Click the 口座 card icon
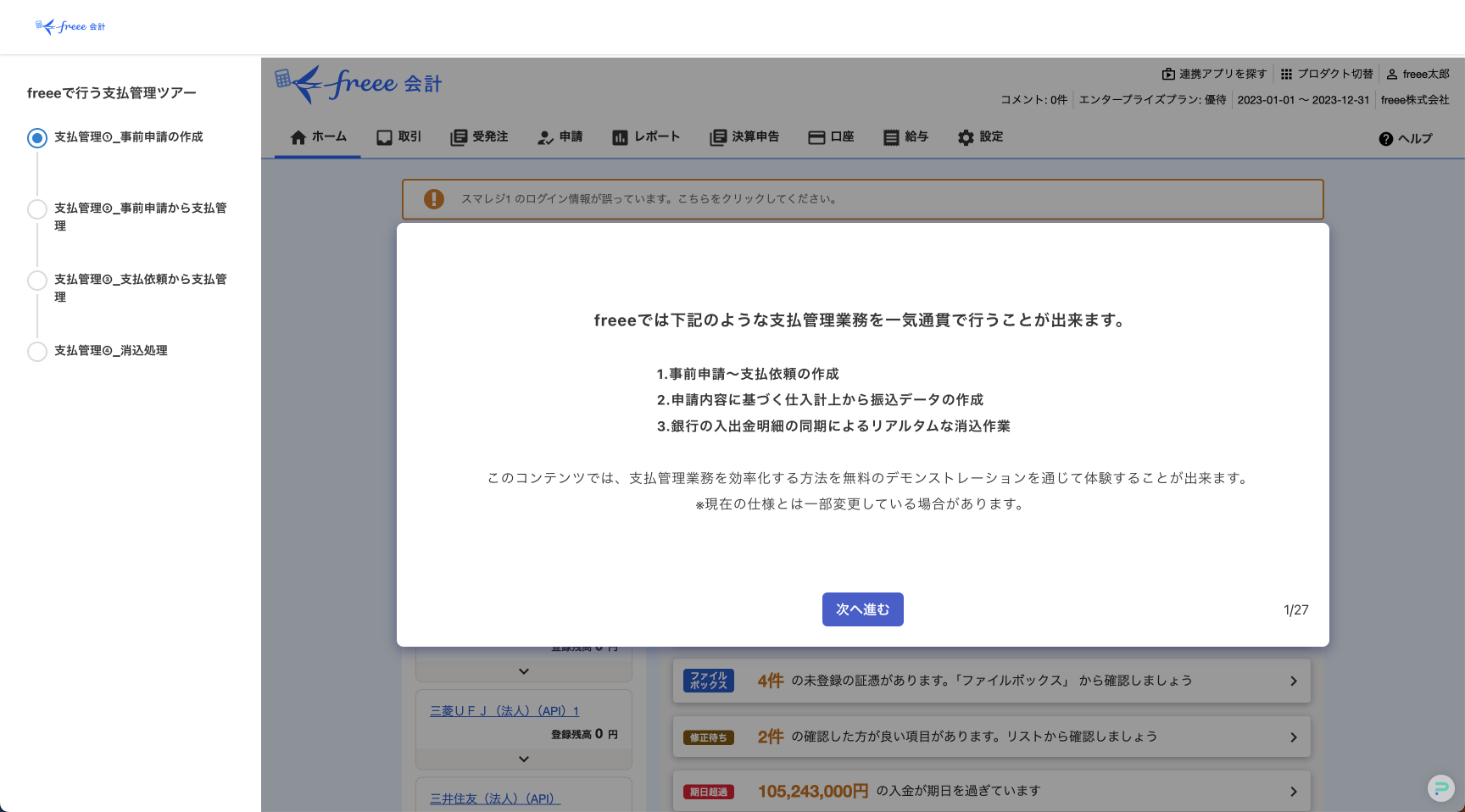1465x812 pixels. tap(816, 137)
